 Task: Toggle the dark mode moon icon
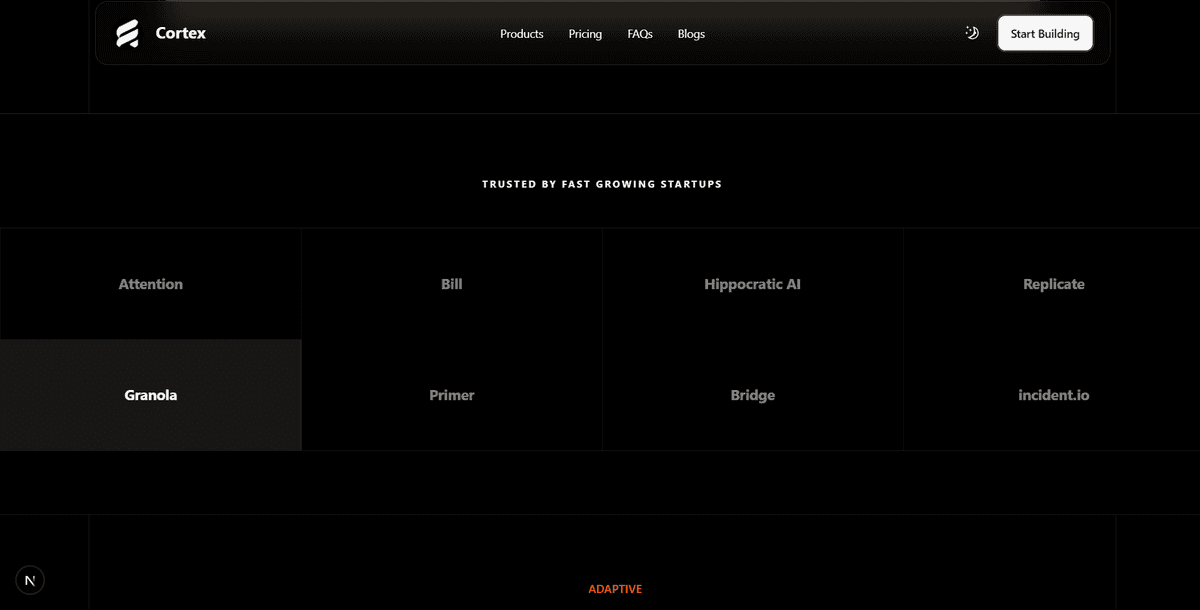[x=971, y=33]
